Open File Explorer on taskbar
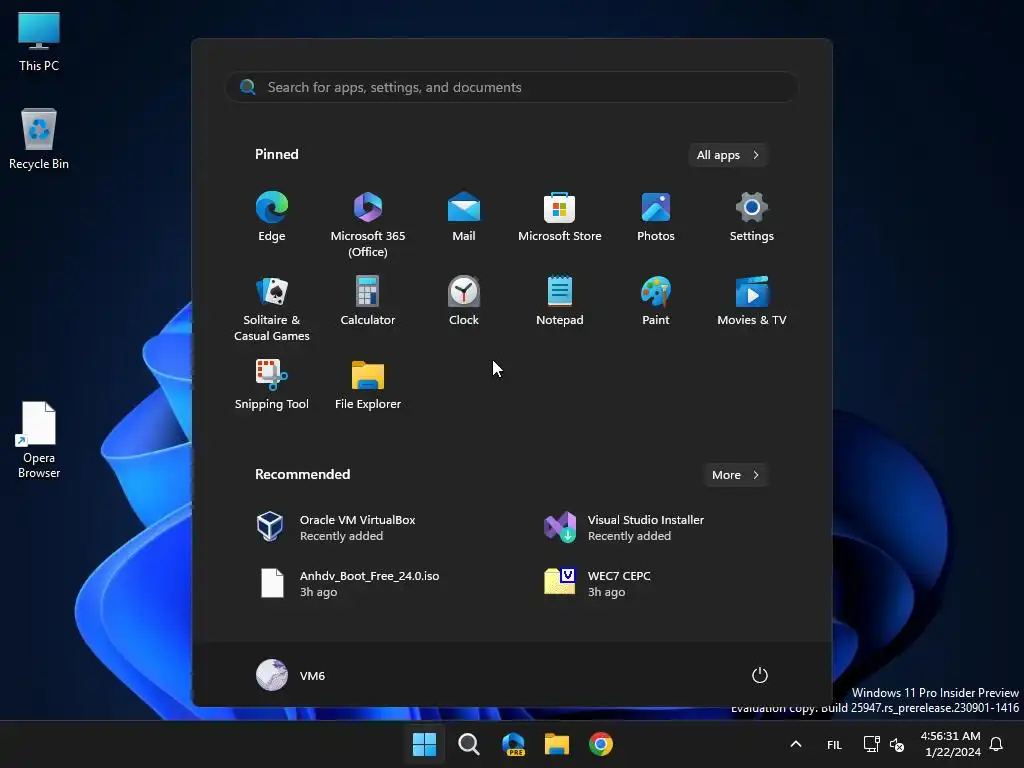Image resolution: width=1024 pixels, height=768 pixels. coord(557,744)
